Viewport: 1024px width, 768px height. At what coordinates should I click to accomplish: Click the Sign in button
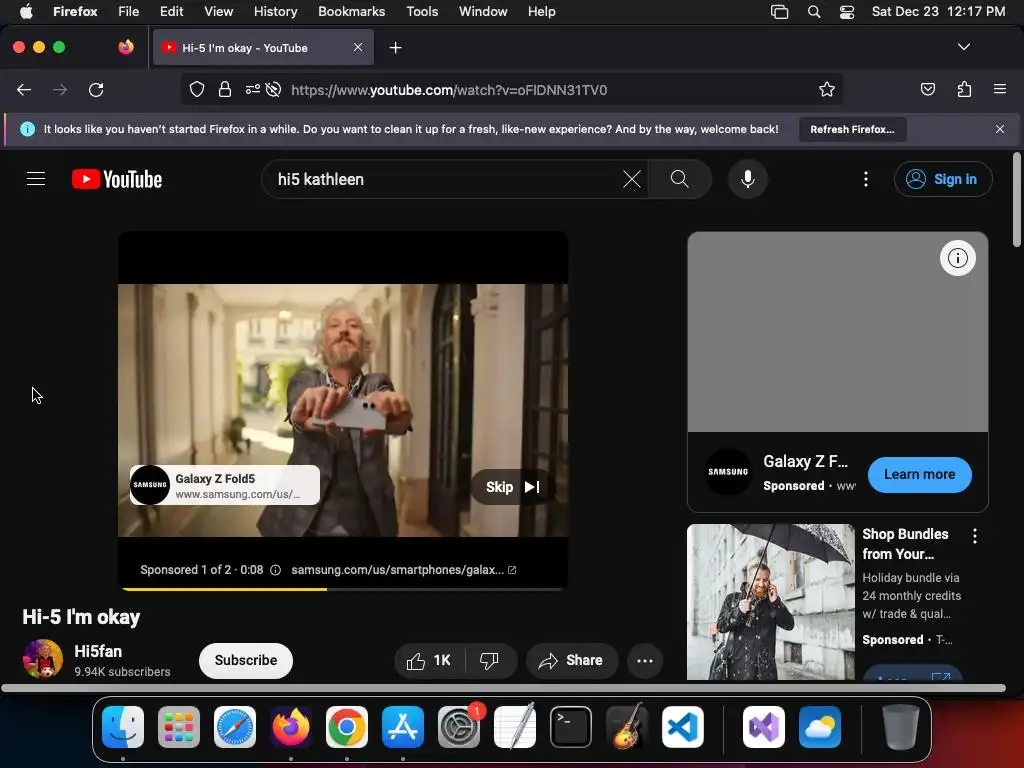pos(943,179)
